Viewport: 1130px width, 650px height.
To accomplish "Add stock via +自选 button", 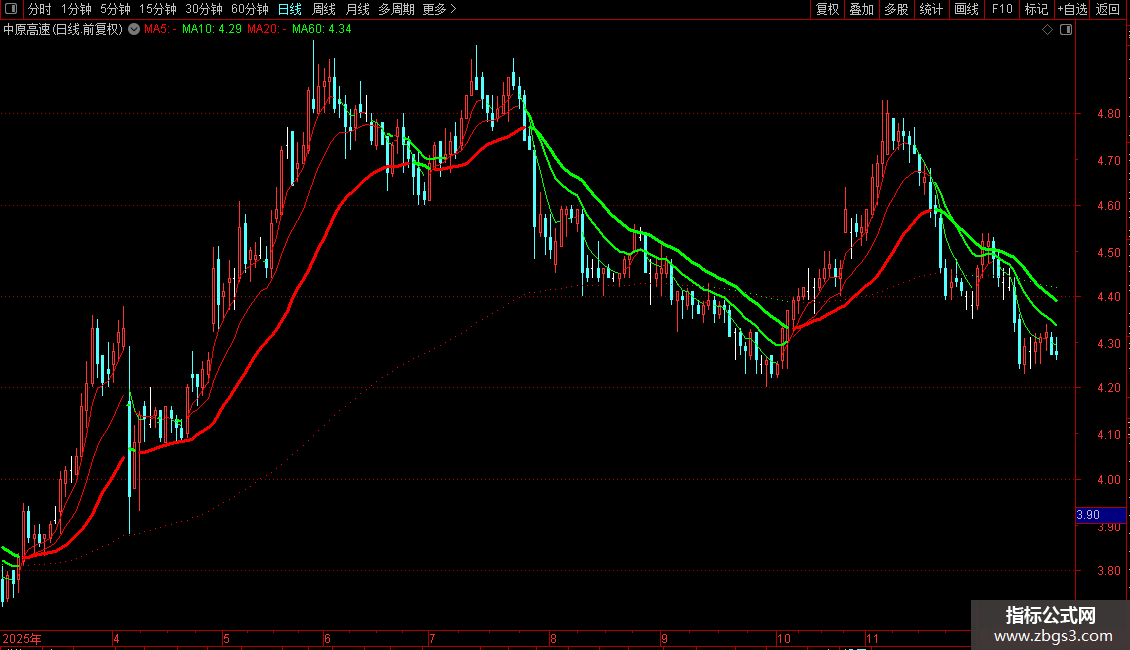I will (x=1072, y=9).
